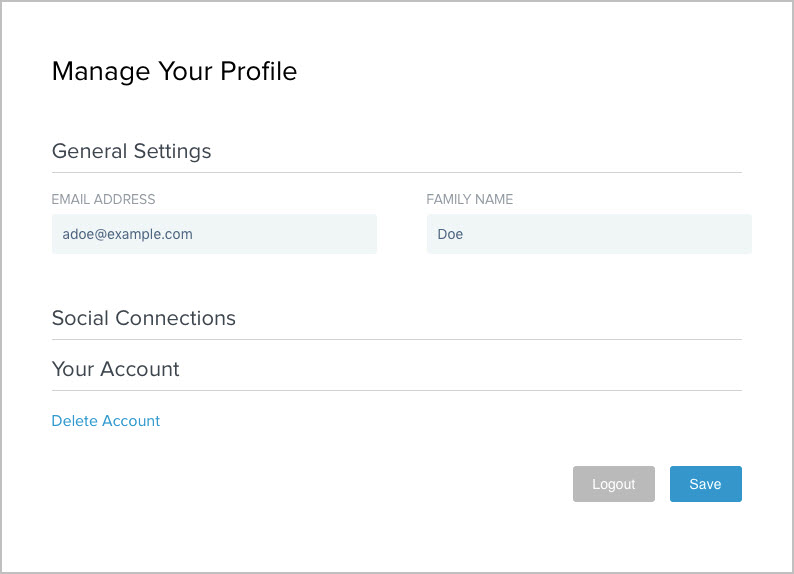Click the divider line under Social Connections
794x574 pixels.
tap(396, 339)
